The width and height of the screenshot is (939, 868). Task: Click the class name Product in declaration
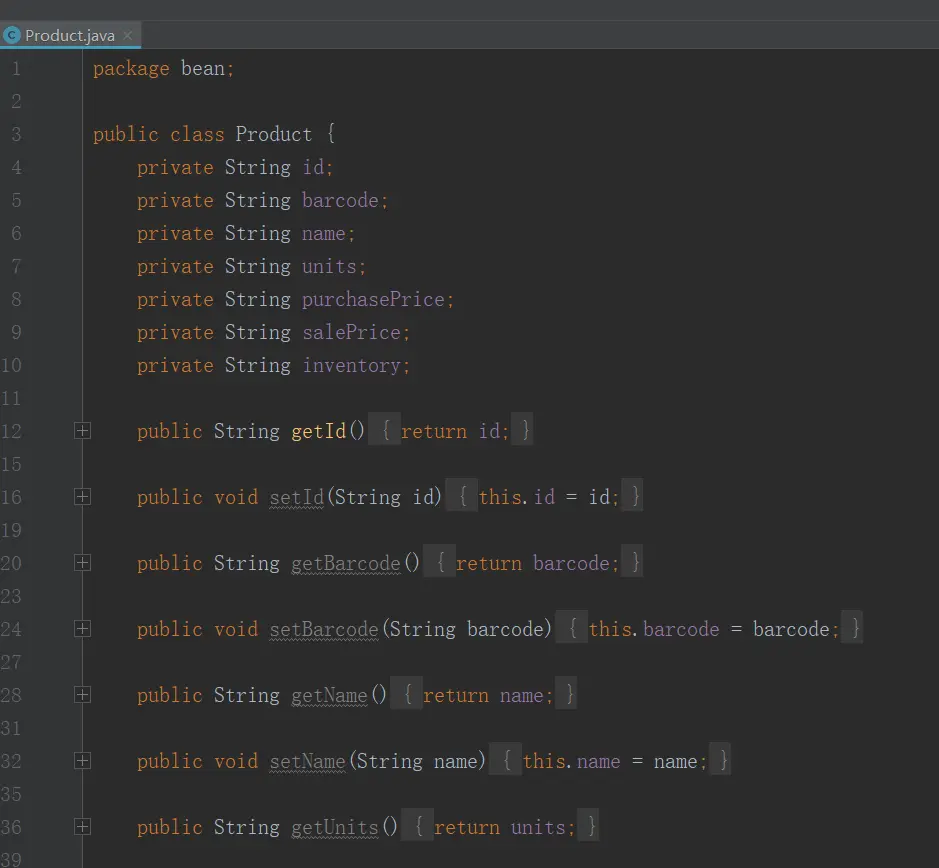click(x=274, y=134)
